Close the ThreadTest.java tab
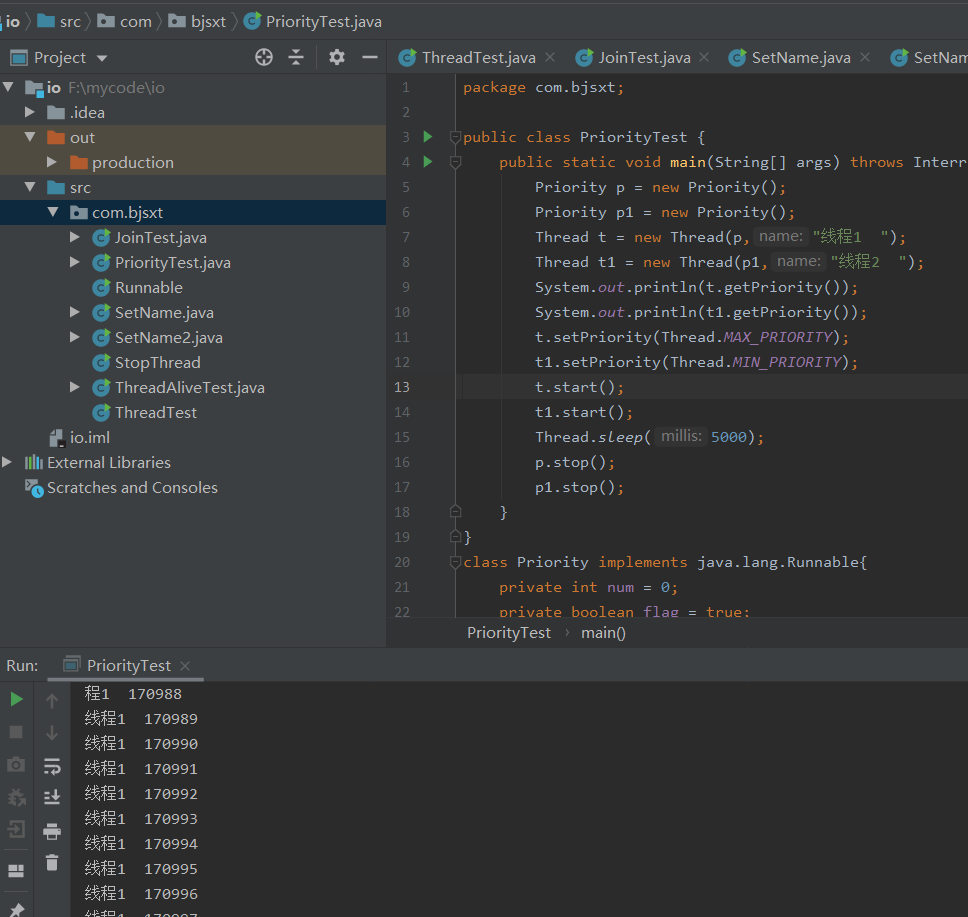Image resolution: width=968 pixels, height=917 pixels. [550, 57]
